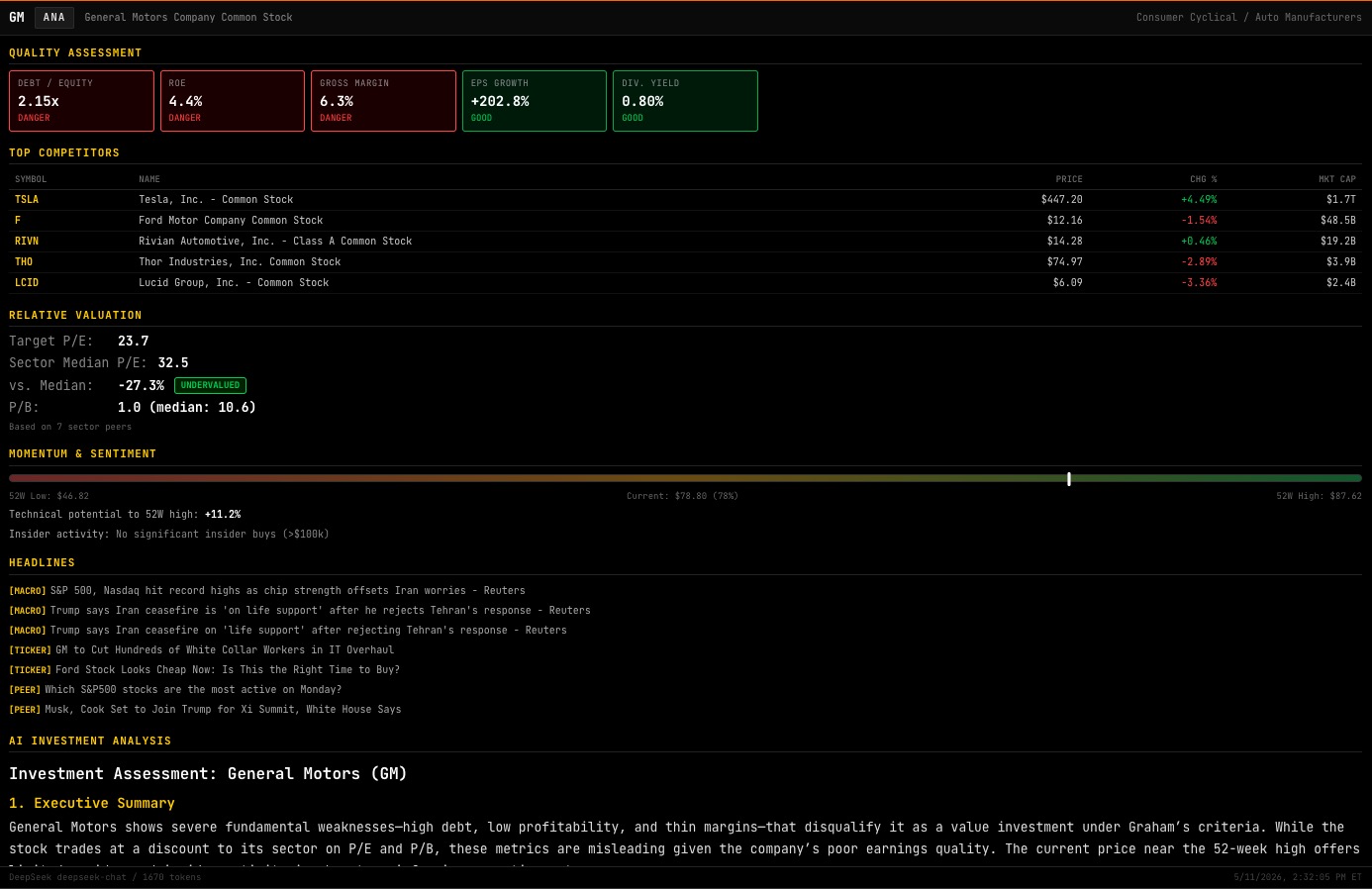Viewport: 1372px width, 889px height.
Task: Click the 1. Executive Summary heading
Action: click(92, 803)
